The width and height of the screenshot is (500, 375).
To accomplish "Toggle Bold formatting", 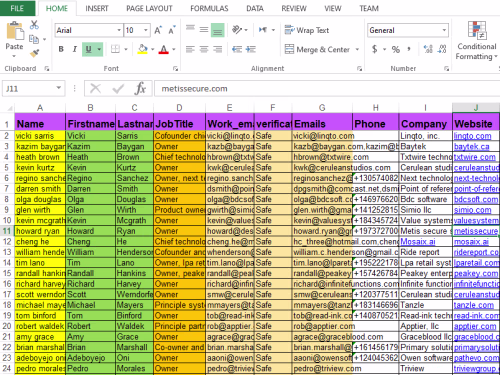I will (61, 49).
